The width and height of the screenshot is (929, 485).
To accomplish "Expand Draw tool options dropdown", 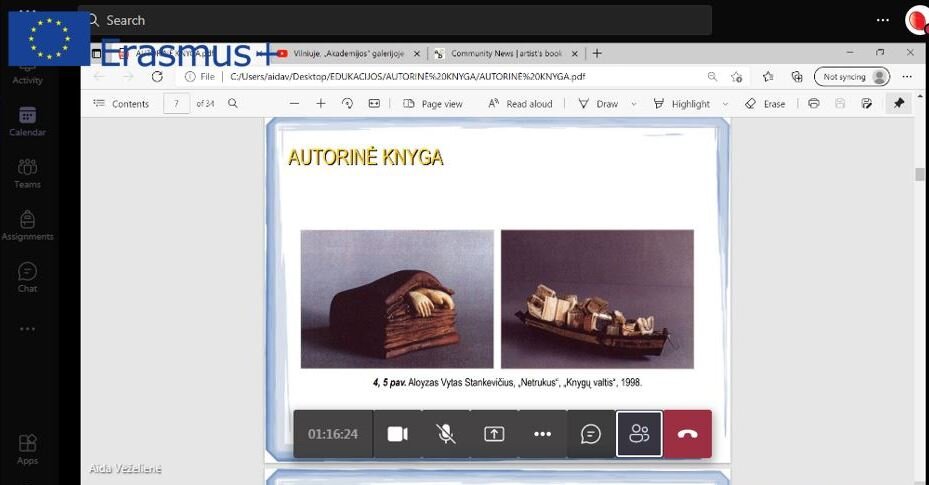I will 634,104.
